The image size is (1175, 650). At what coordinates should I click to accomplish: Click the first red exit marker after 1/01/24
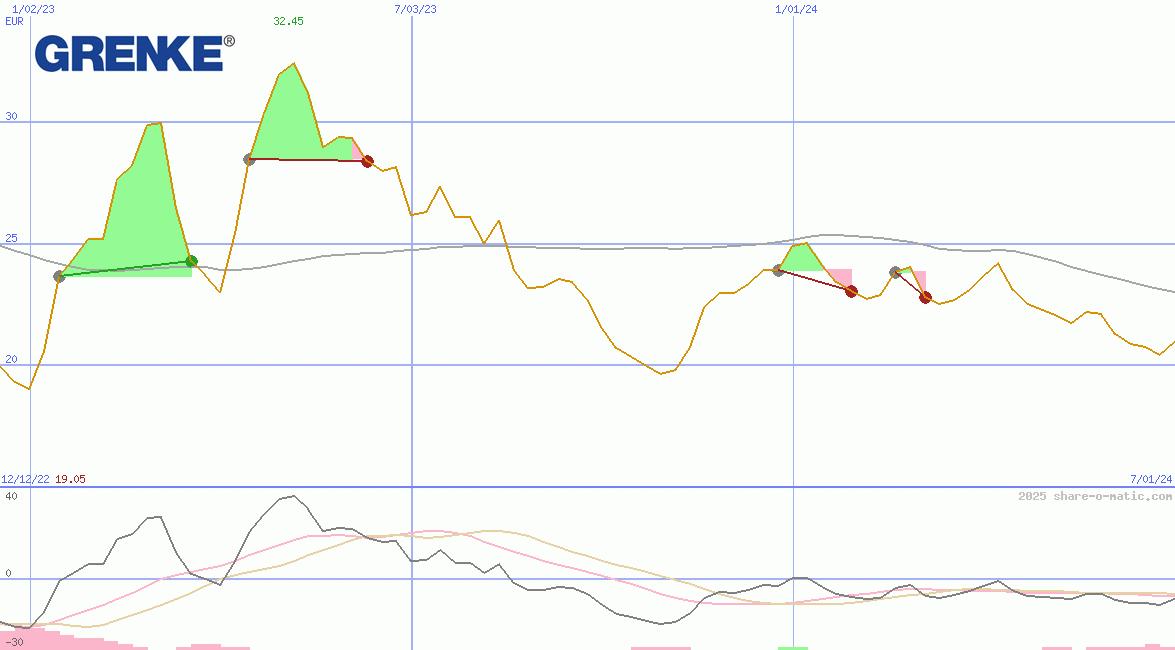(851, 291)
